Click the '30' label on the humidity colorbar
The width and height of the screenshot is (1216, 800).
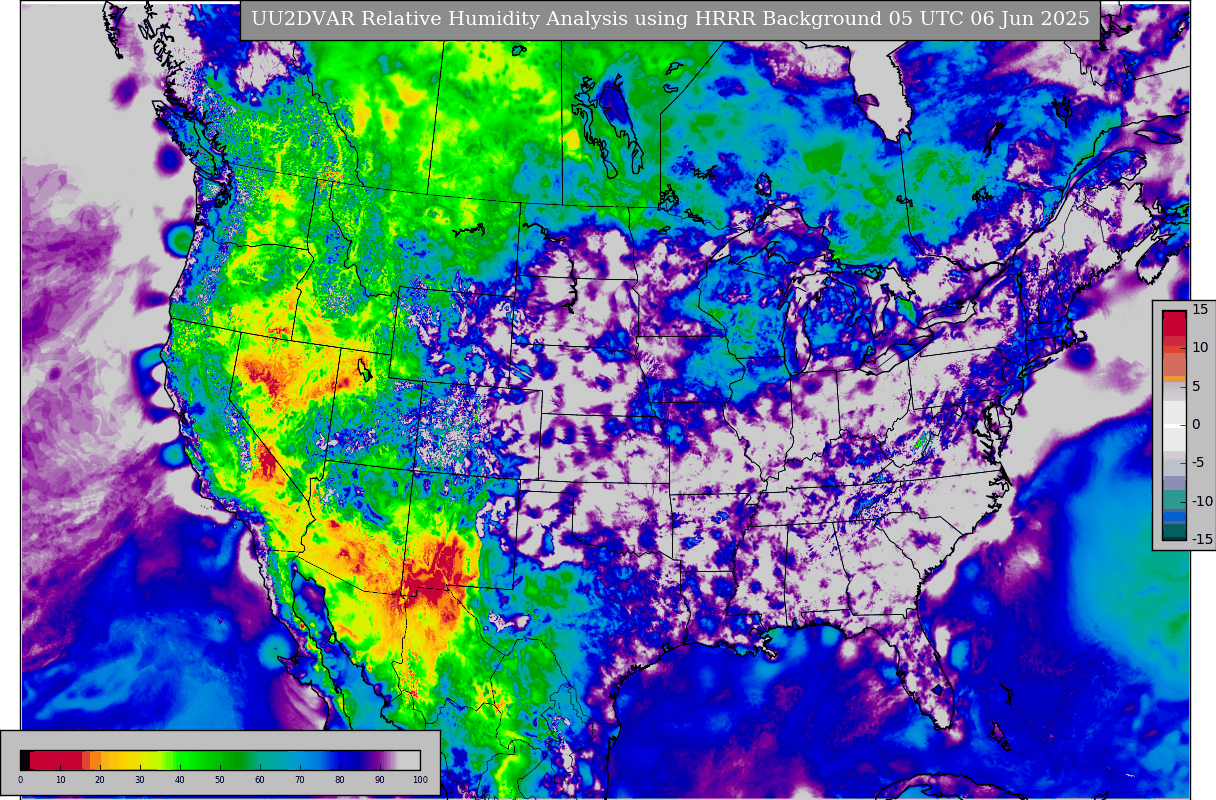(140, 780)
